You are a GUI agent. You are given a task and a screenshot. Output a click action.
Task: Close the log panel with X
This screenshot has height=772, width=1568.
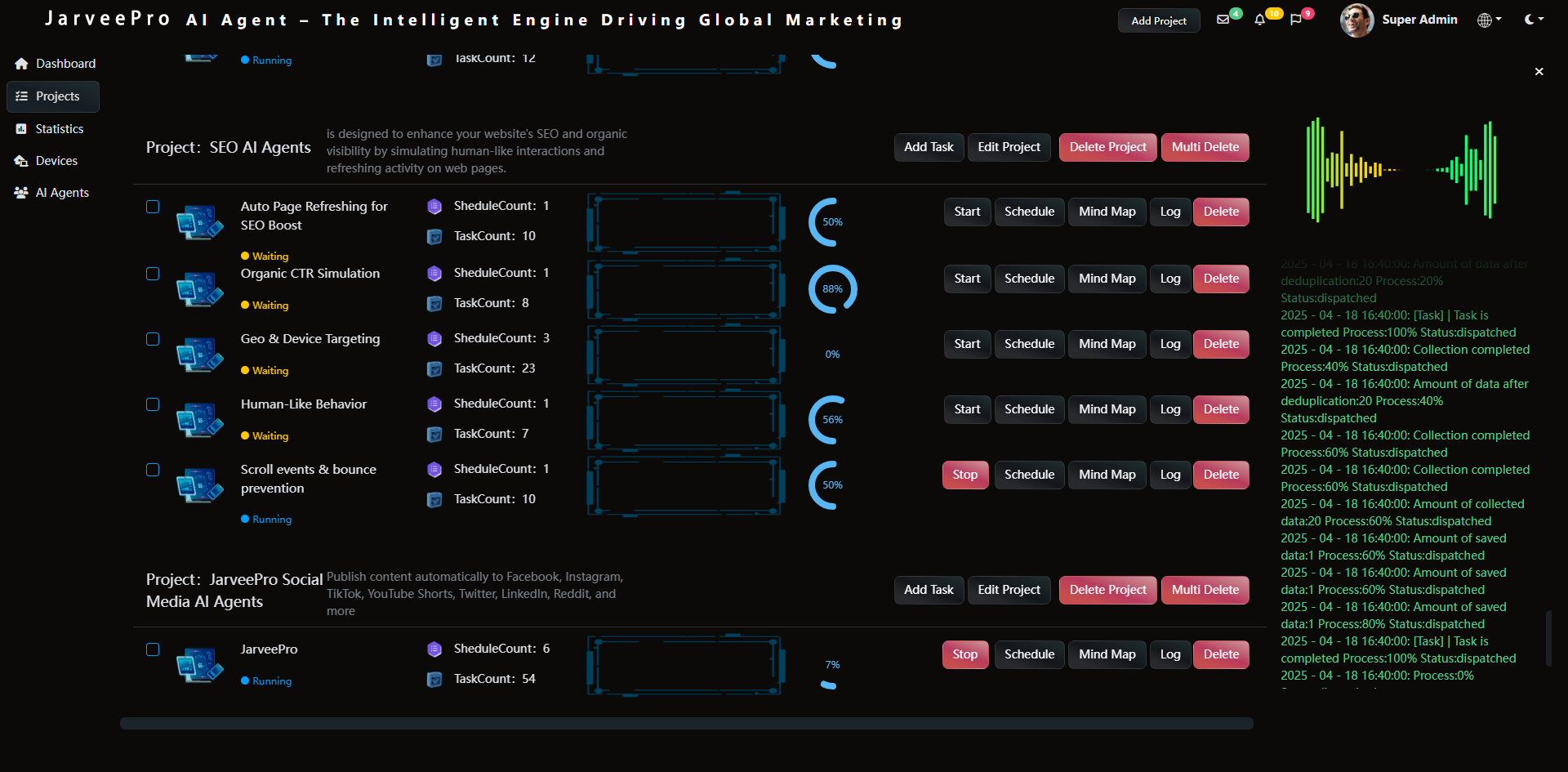pos(1539,72)
